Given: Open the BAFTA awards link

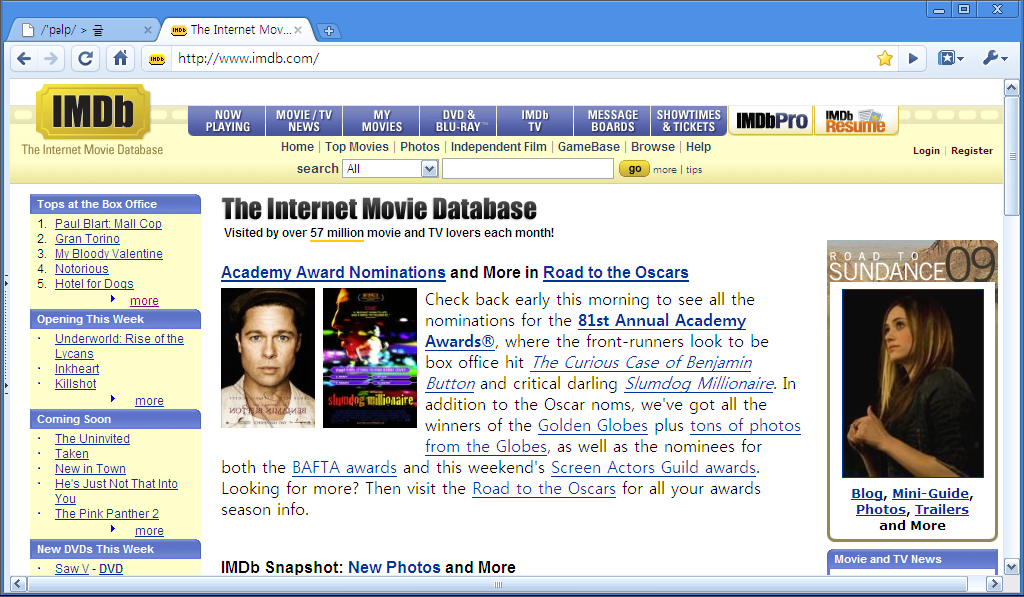Looking at the screenshot, I should pos(344,468).
